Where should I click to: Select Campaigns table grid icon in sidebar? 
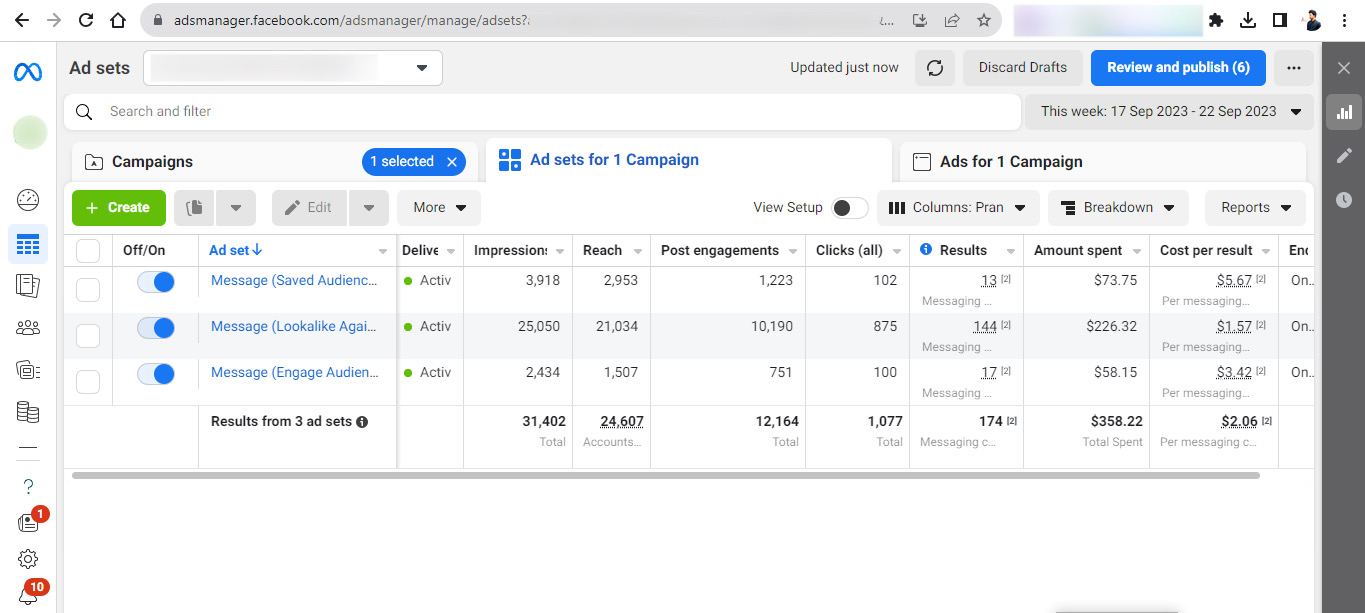[28, 244]
